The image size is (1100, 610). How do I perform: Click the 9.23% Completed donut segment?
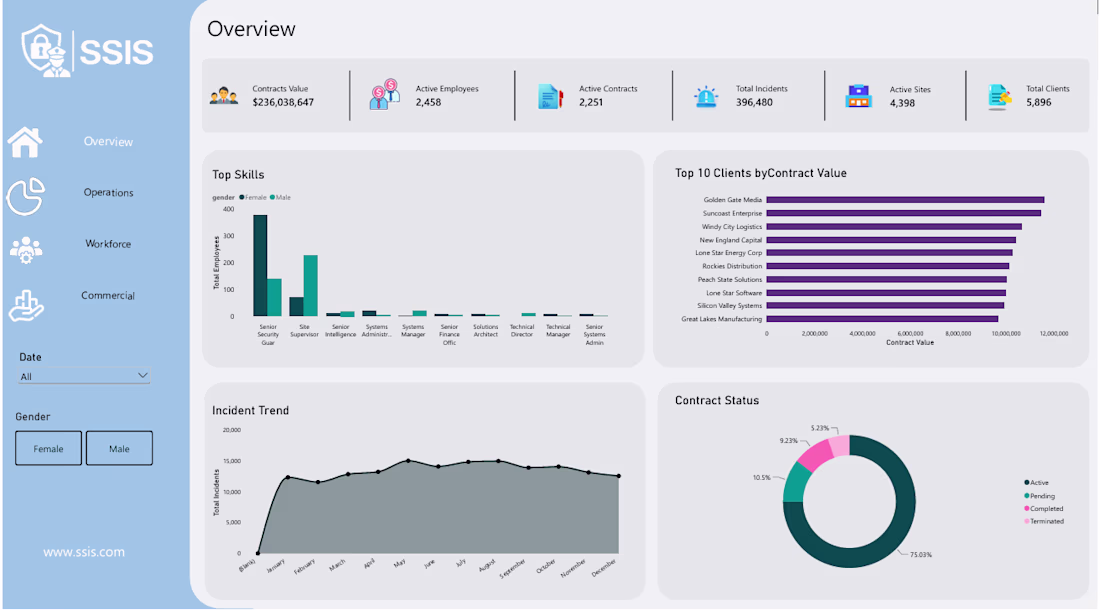click(817, 454)
